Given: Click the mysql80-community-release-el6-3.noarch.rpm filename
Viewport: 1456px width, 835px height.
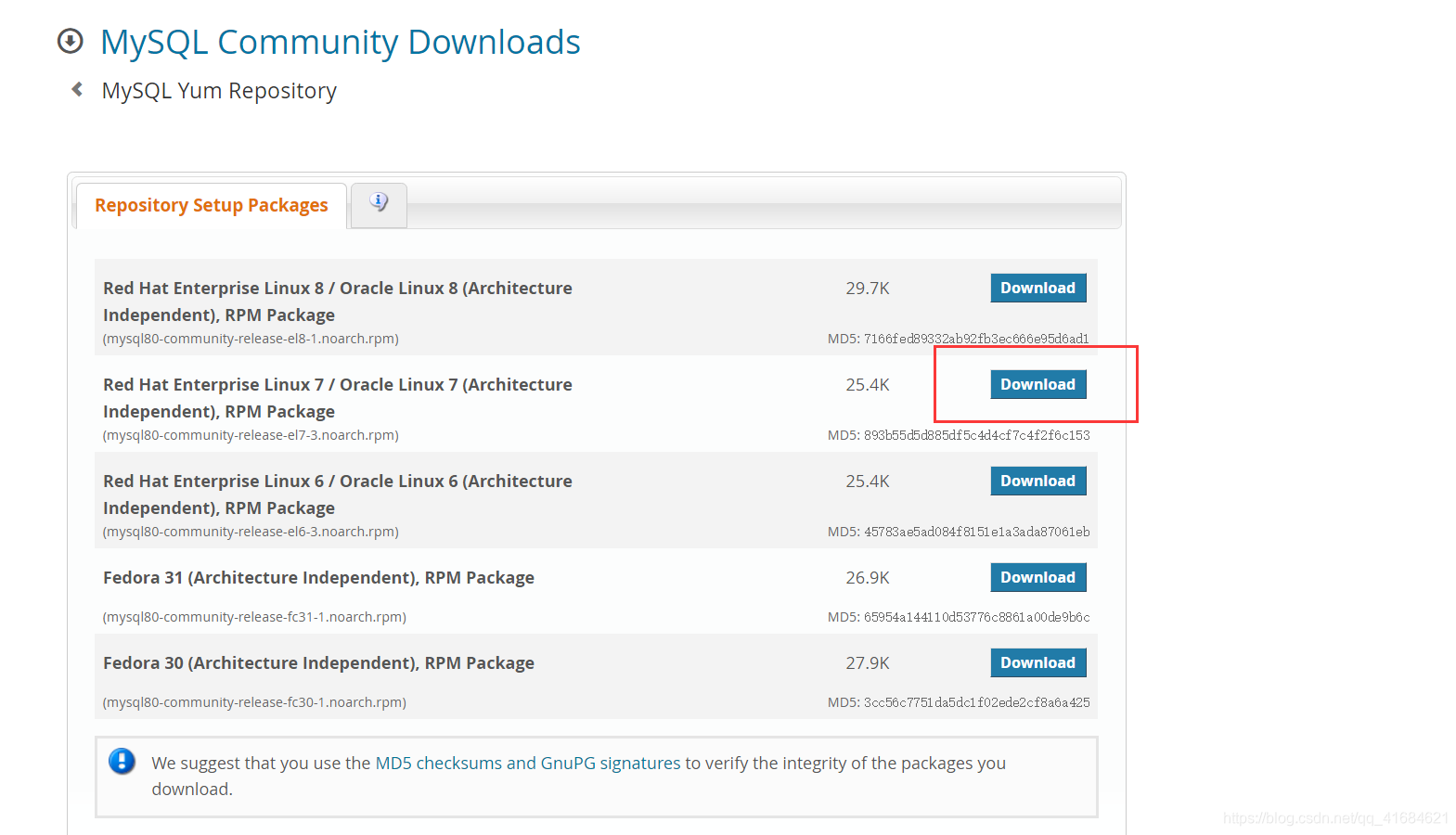Looking at the screenshot, I should click(251, 532).
